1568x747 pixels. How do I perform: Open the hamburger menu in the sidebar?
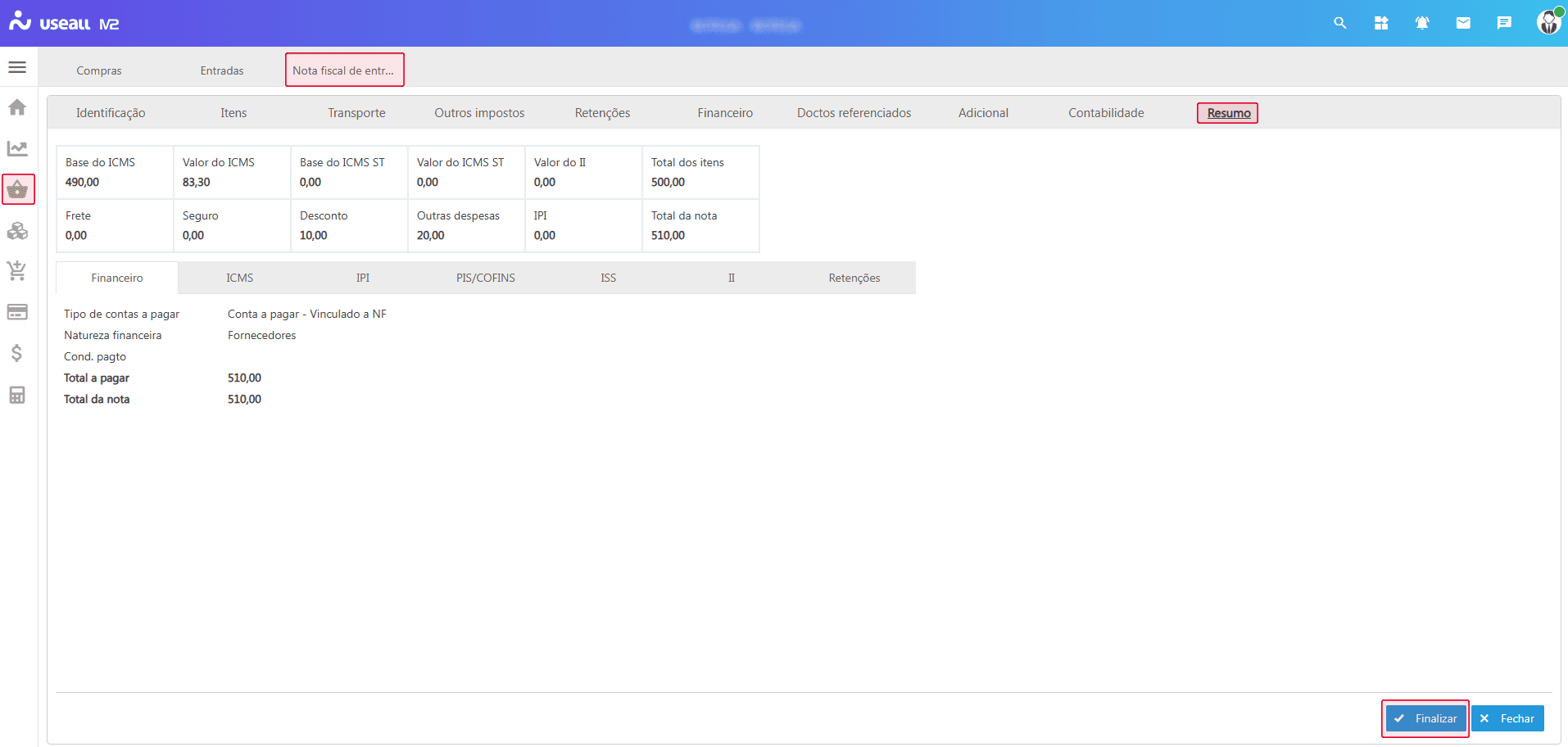(17, 67)
